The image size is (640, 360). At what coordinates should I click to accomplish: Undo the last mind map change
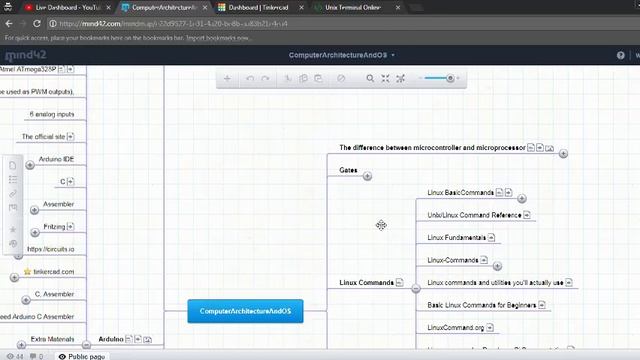(250, 78)
